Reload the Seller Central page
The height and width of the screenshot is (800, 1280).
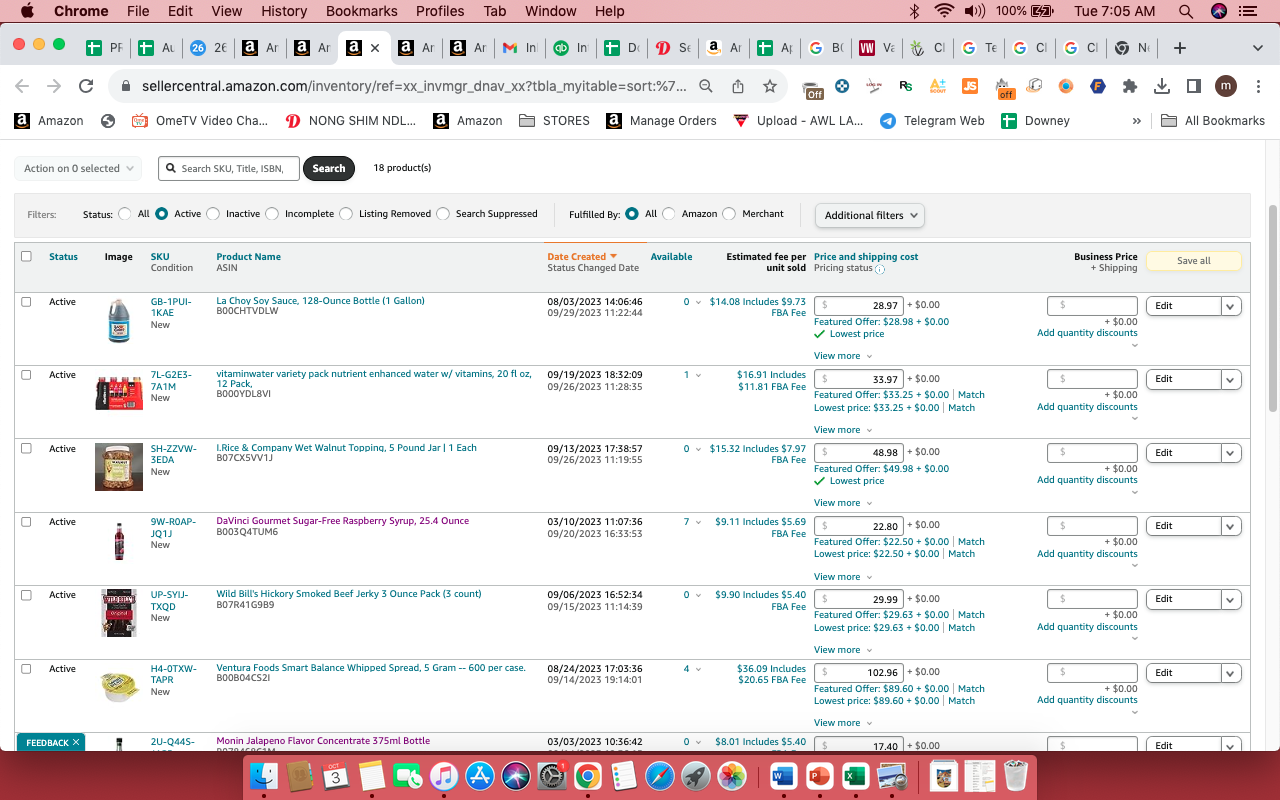click(86, 87)
